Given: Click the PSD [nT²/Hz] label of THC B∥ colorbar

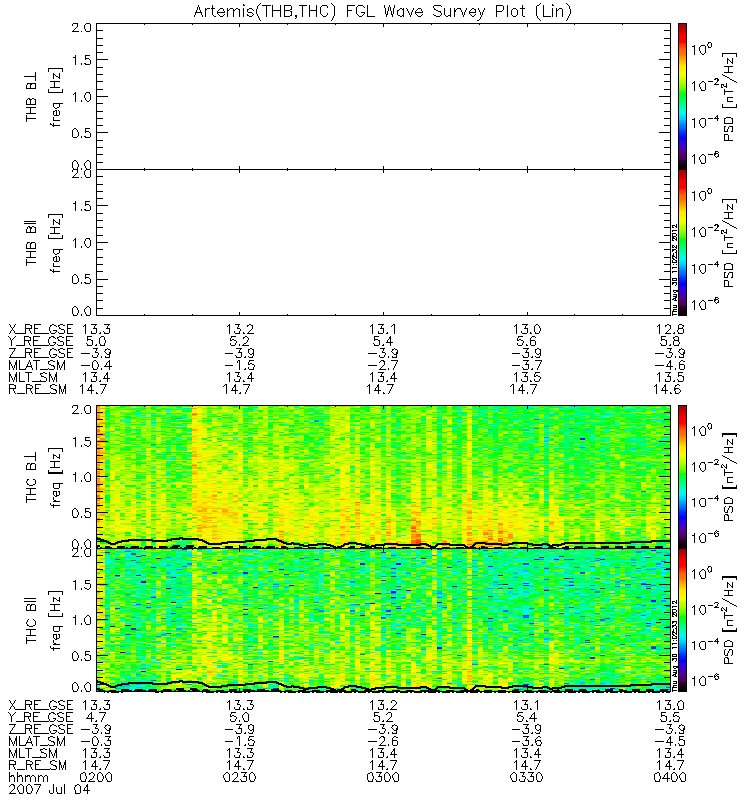Looking at the screenshot, I should tap(729, 620).
